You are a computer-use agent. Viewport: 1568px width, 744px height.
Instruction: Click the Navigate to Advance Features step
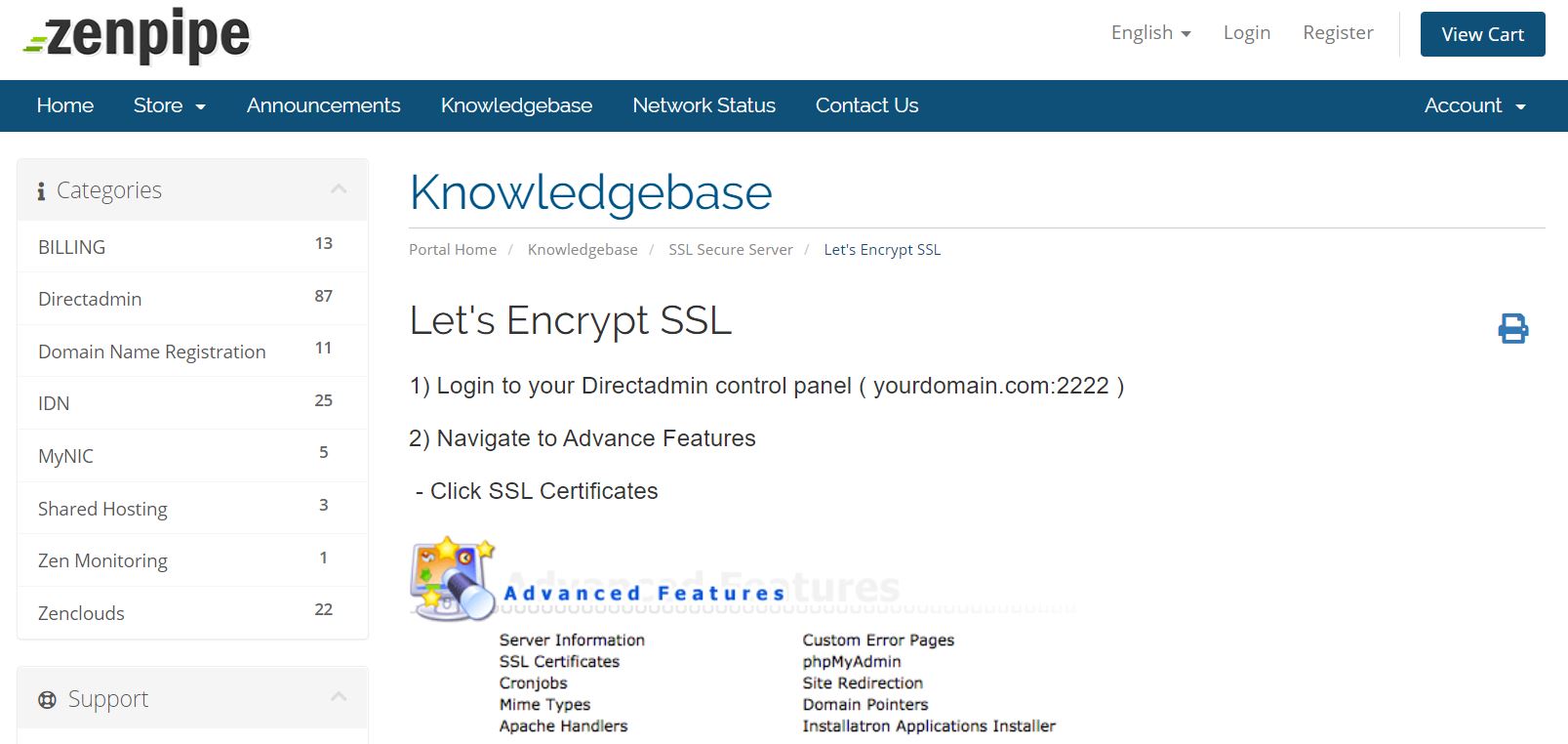583,438
